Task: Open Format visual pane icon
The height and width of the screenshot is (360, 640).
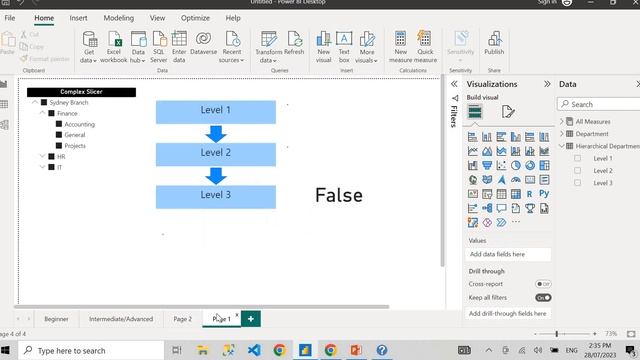Action: (x=508, y=111)
